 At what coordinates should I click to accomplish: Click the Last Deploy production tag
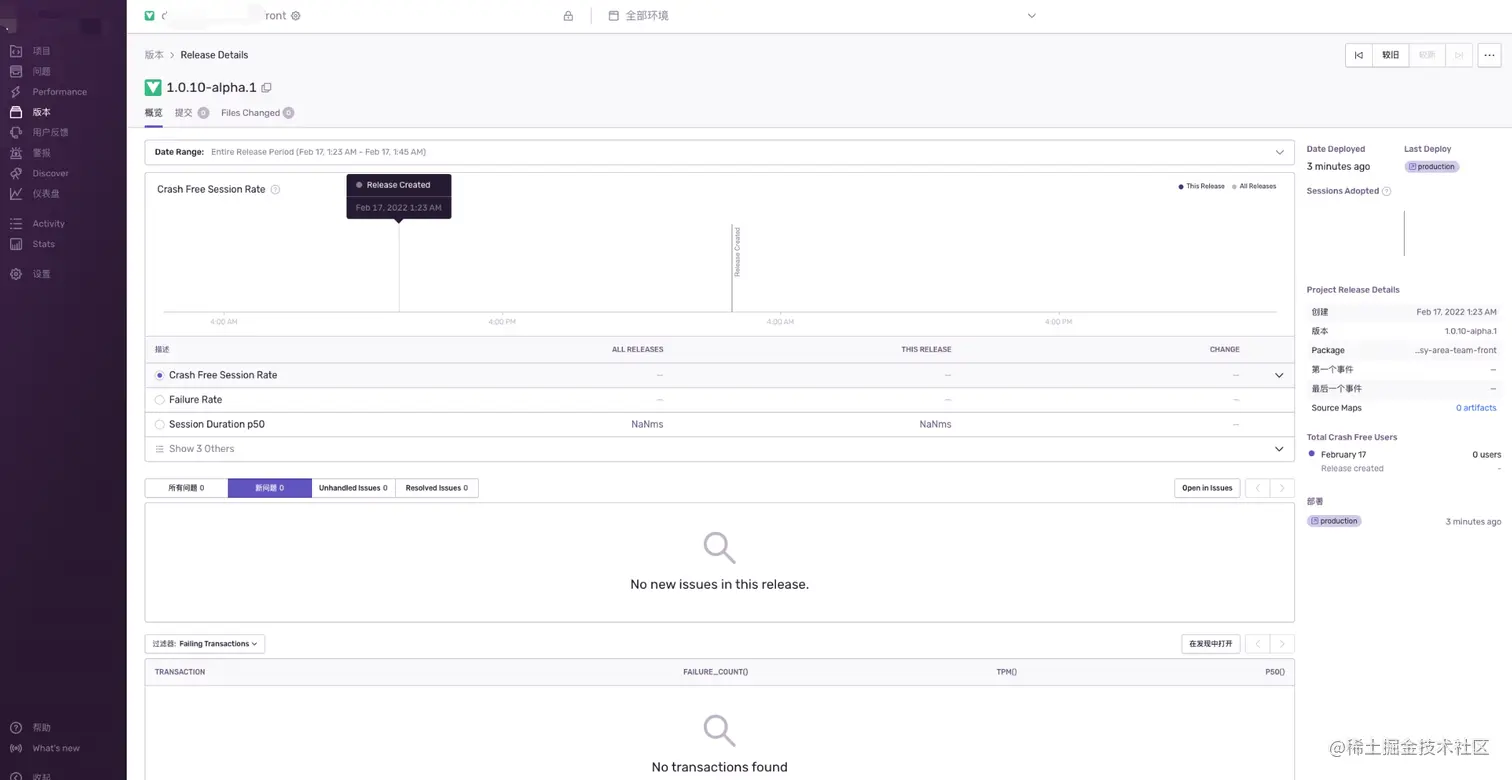click(1431, 167)
